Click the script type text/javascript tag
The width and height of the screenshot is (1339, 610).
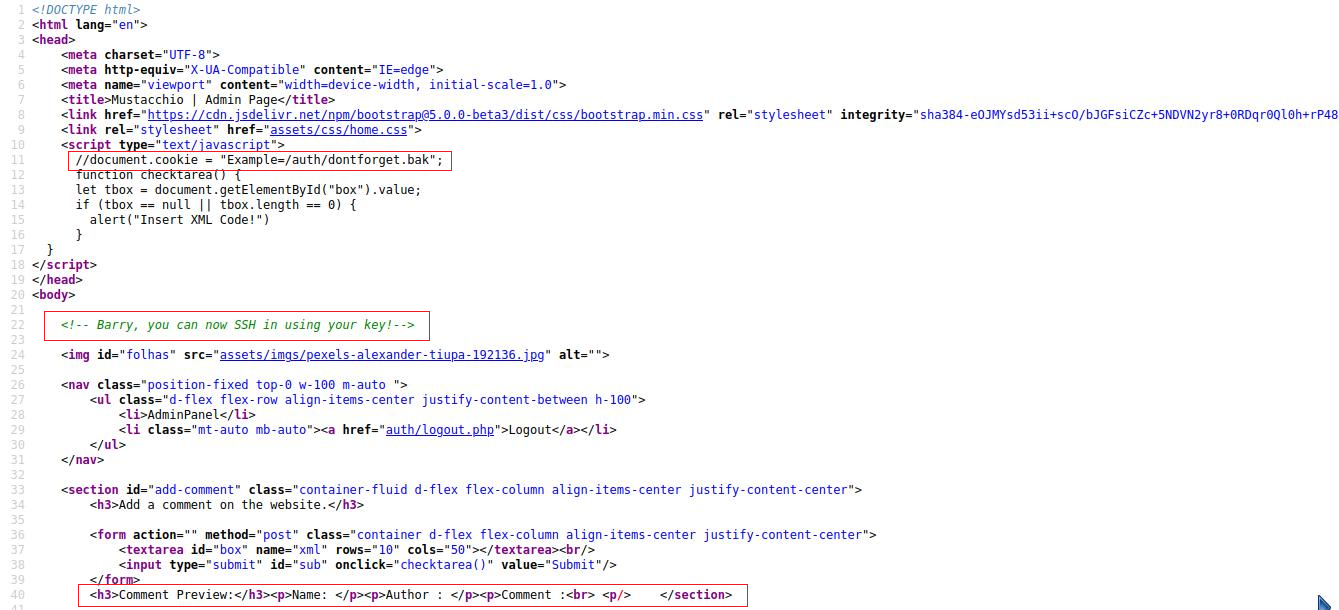click(173, 145)
